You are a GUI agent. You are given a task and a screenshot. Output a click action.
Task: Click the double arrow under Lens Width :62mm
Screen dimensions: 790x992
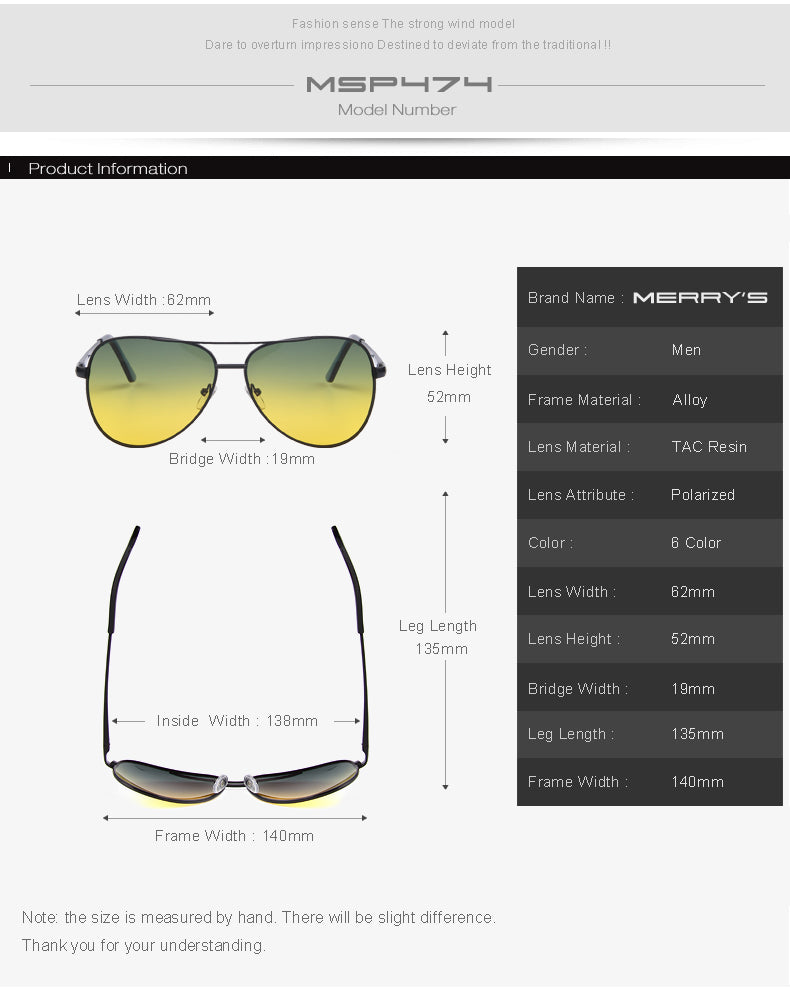(144, 314)
